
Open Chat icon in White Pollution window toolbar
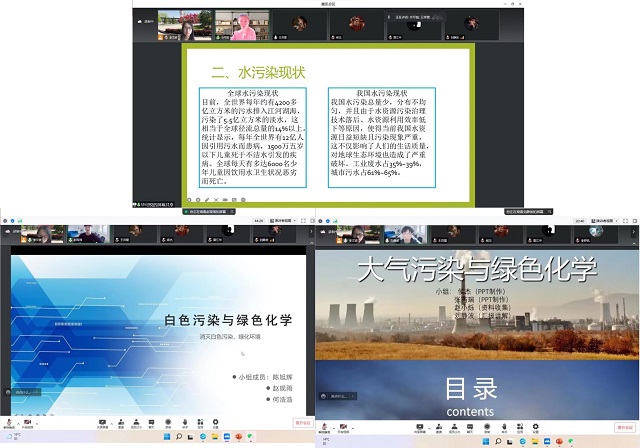click(x=151, y=424)
